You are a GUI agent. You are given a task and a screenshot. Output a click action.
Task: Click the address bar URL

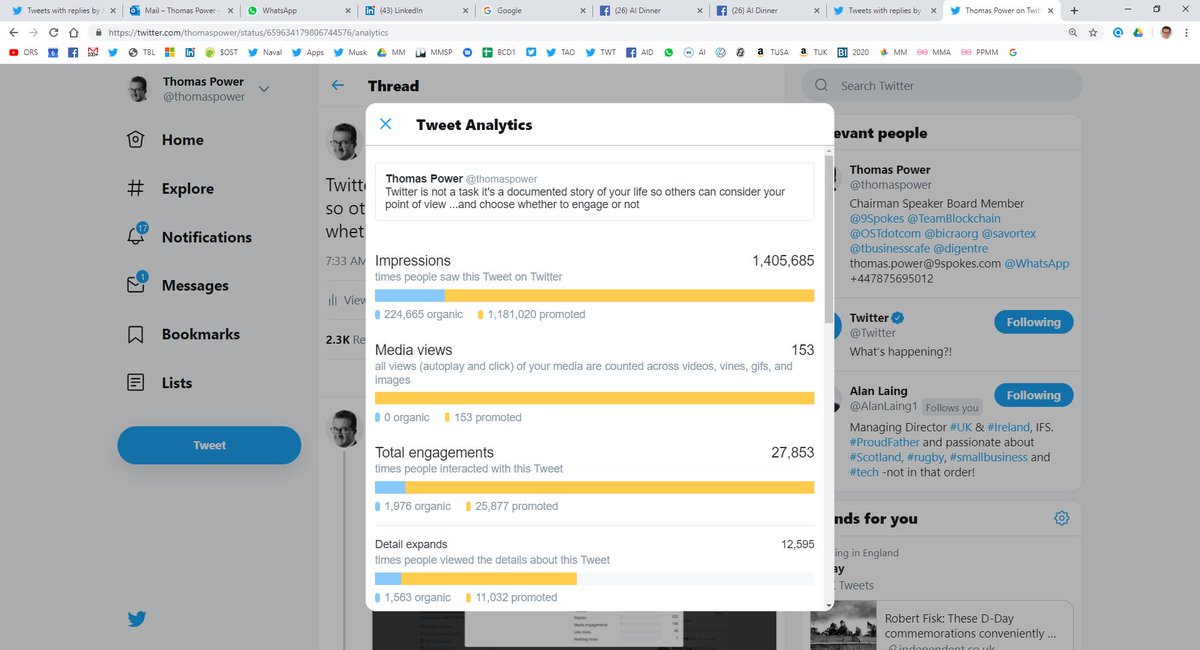coord(246,32)
